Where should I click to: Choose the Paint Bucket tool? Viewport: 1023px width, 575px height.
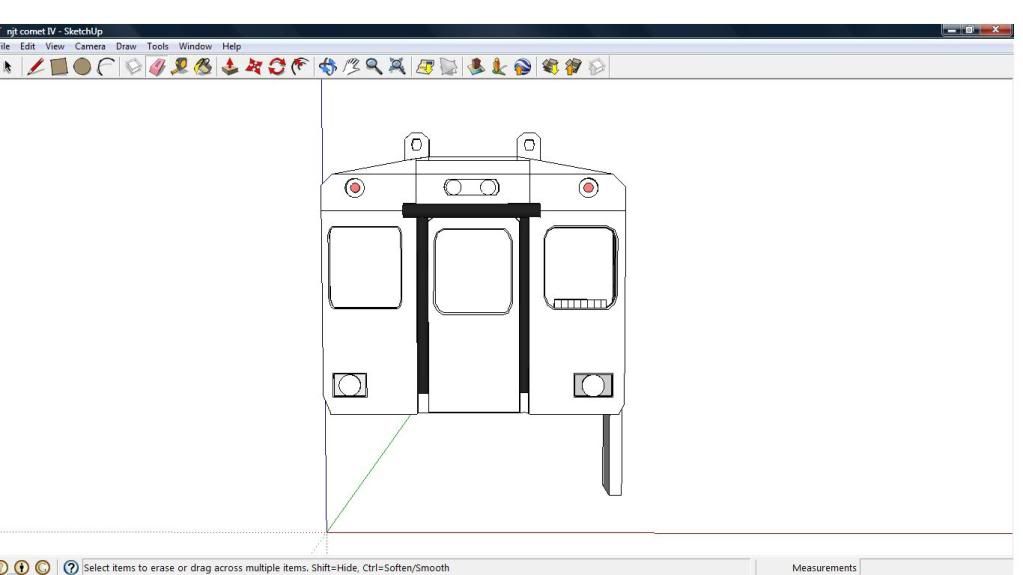tap(203, 67)
